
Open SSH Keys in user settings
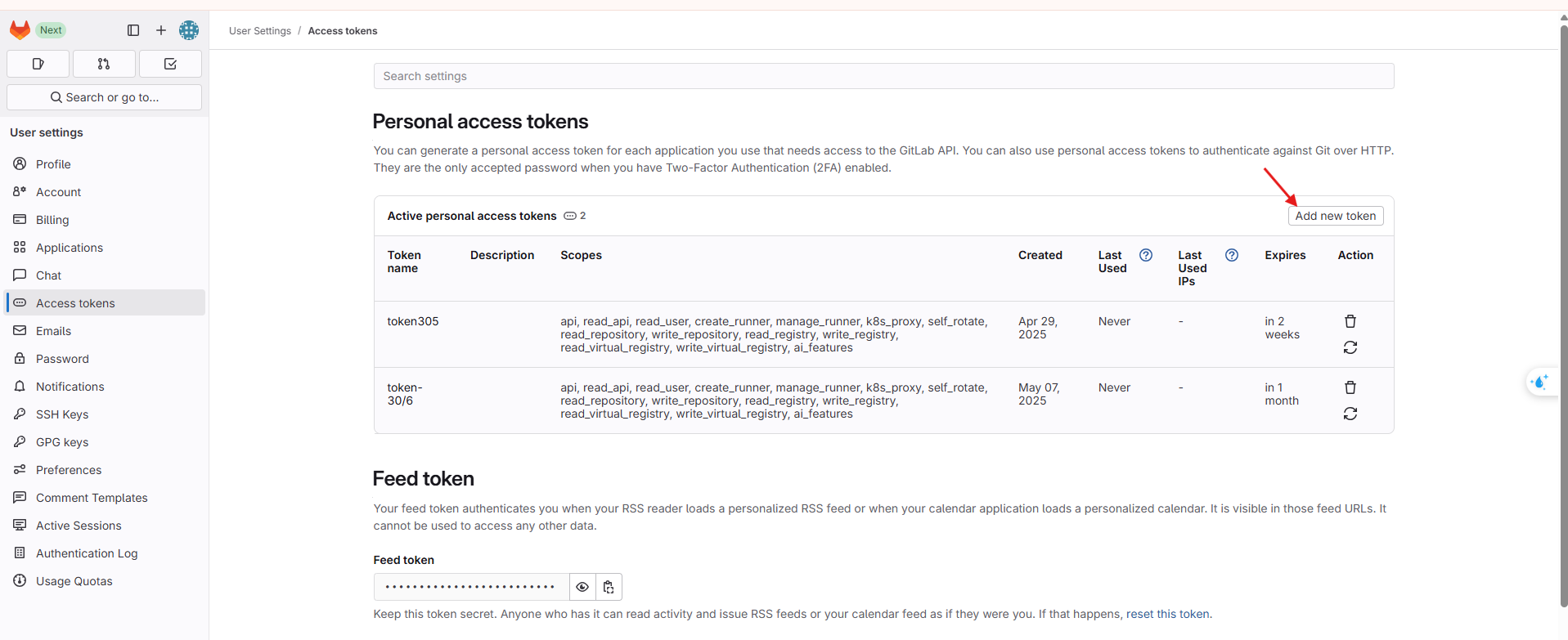click(x=62, y=414)
